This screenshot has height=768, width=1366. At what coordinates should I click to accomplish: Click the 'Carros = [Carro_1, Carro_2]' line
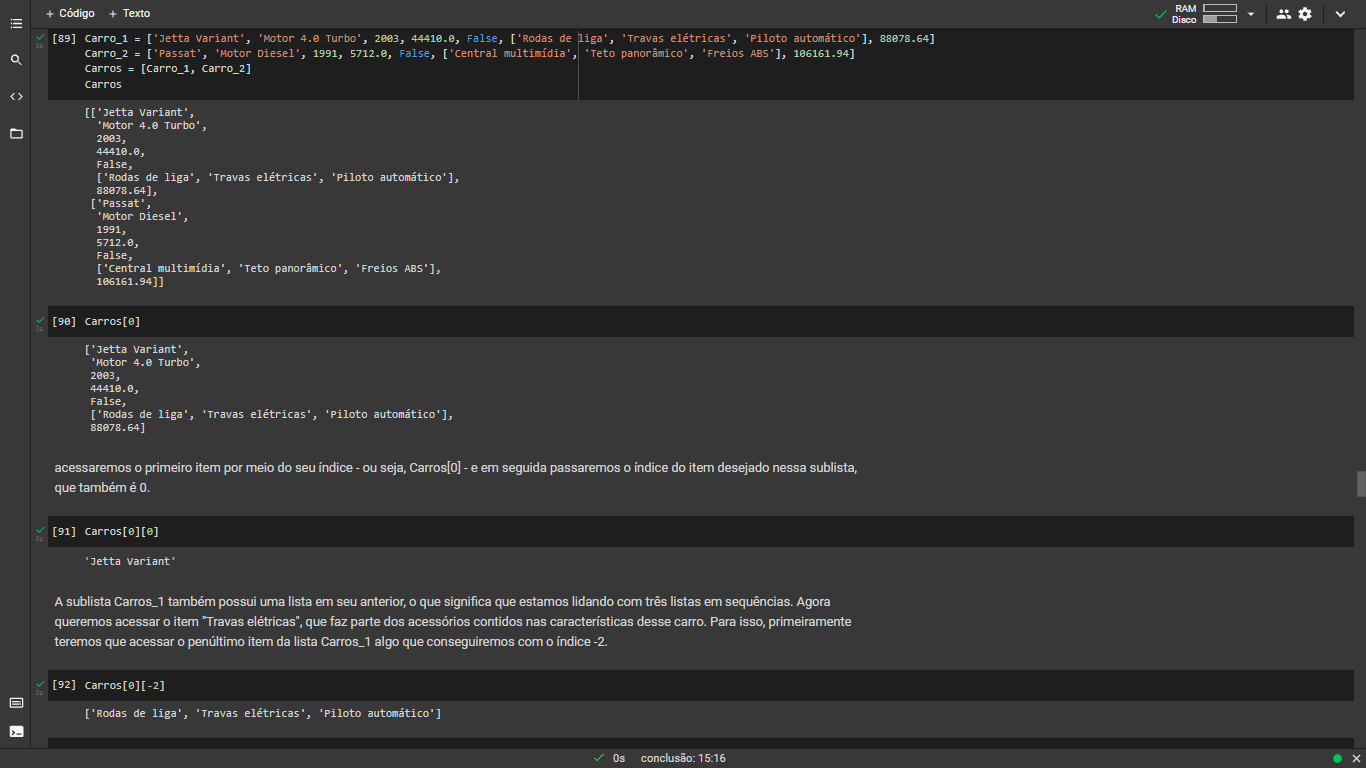coord(168,69)
